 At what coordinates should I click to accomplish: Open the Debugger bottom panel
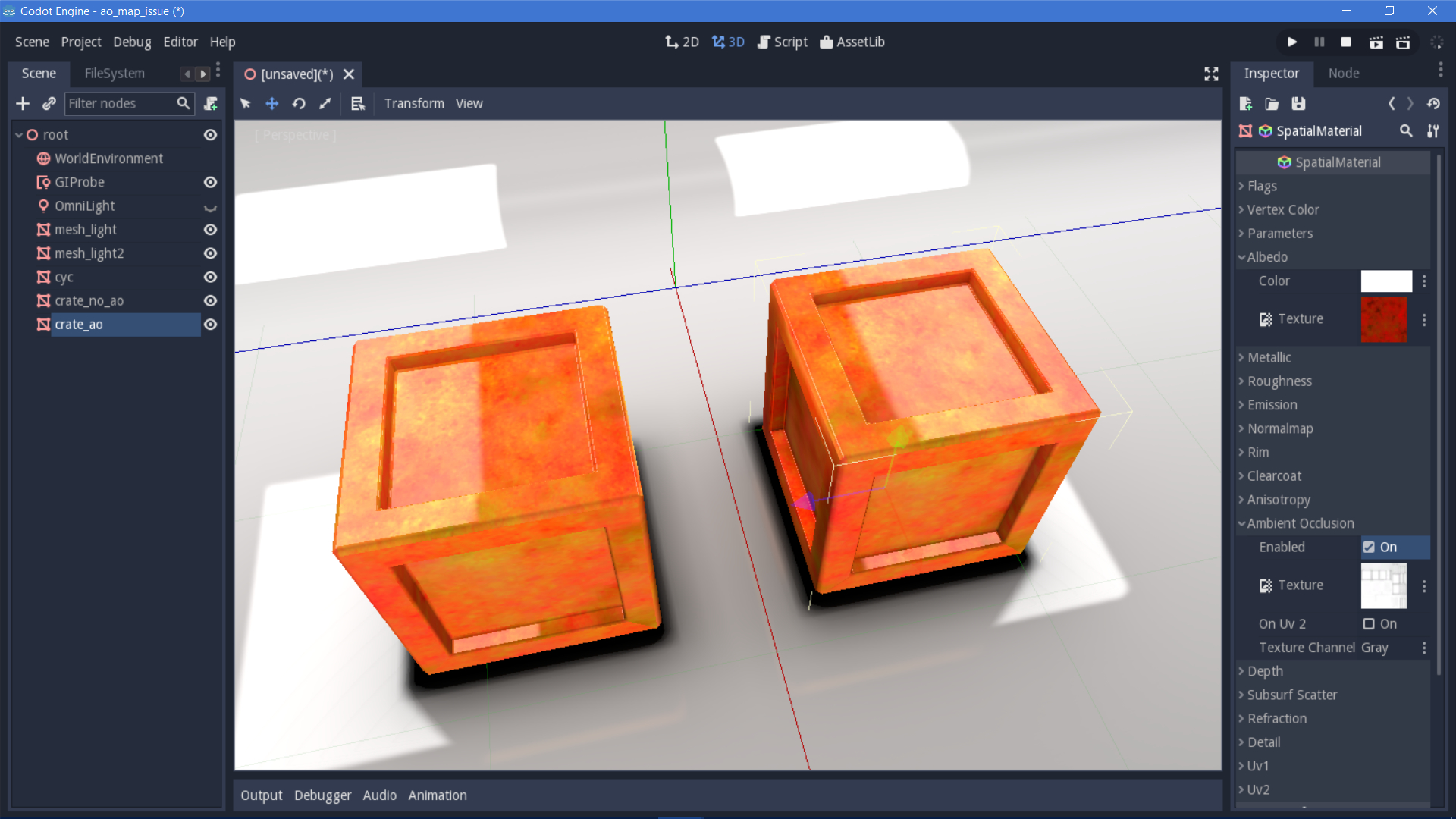322,795
